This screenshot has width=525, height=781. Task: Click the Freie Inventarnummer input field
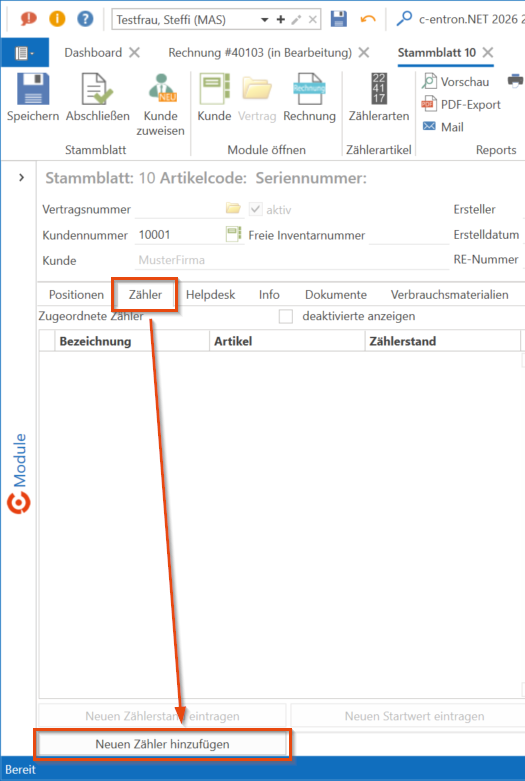[408, 235]
